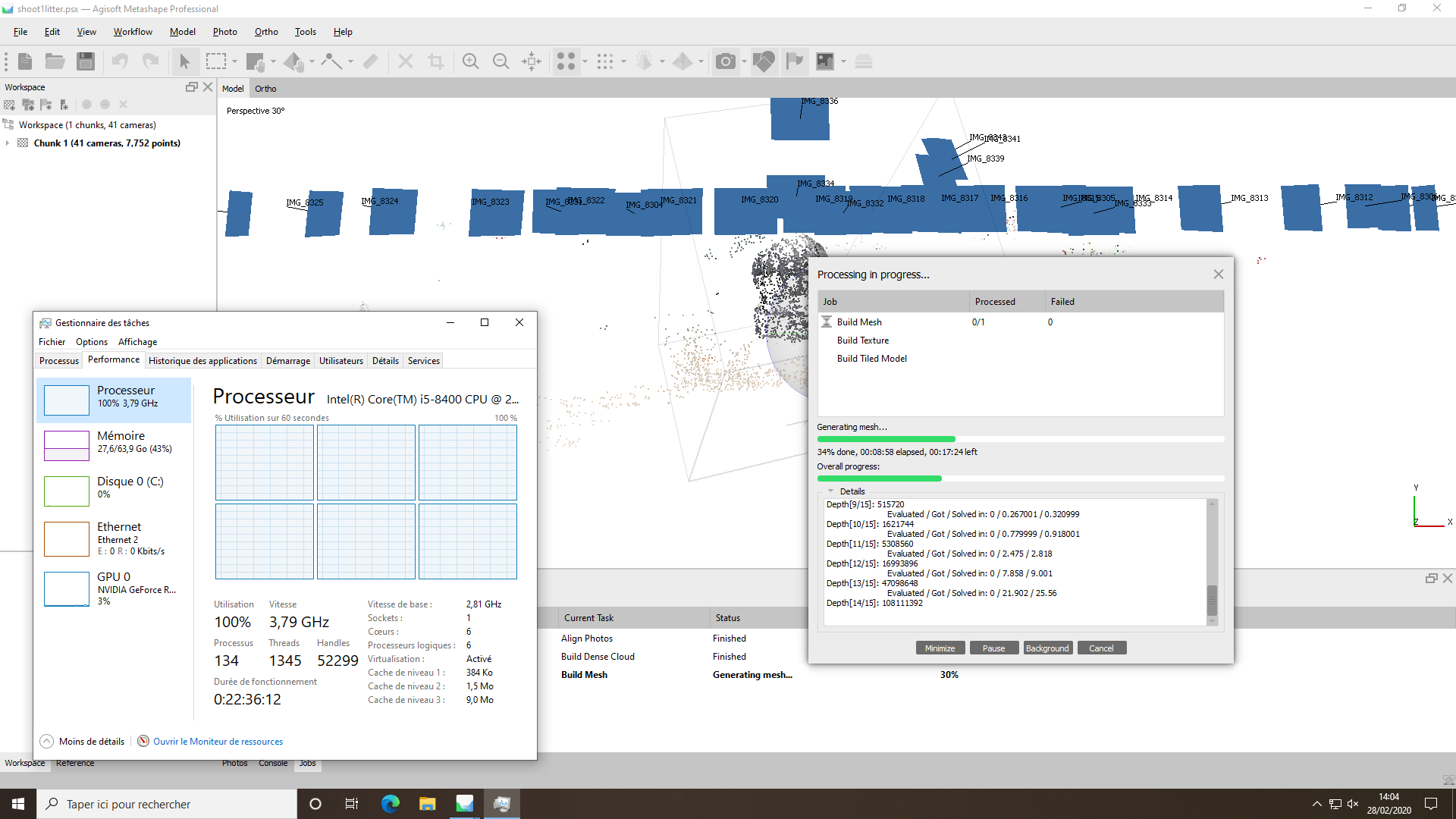Viewport: 1456px width, 819px height.
Task: Select the Ruler measurement tool
Action: coord(371,61)
